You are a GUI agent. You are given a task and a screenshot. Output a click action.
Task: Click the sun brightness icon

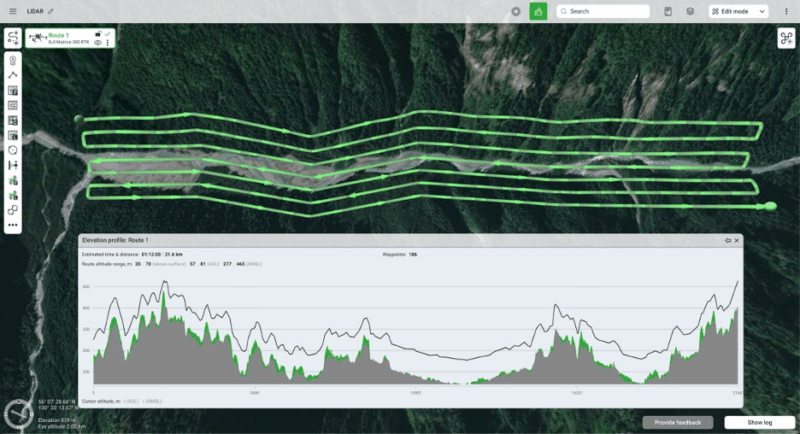(515, 11)
